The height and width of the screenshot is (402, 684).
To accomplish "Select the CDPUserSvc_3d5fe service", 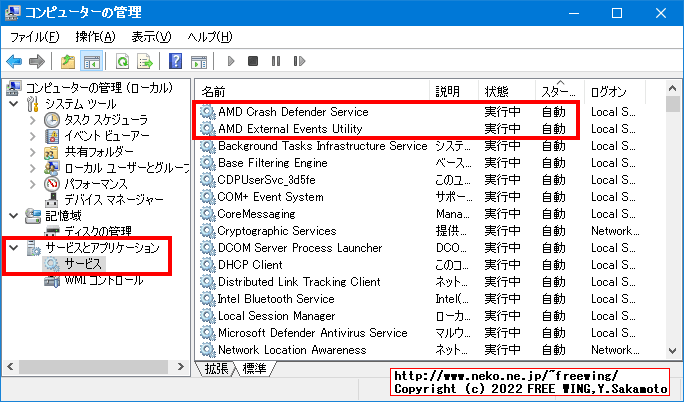I will tap(419, 180).
